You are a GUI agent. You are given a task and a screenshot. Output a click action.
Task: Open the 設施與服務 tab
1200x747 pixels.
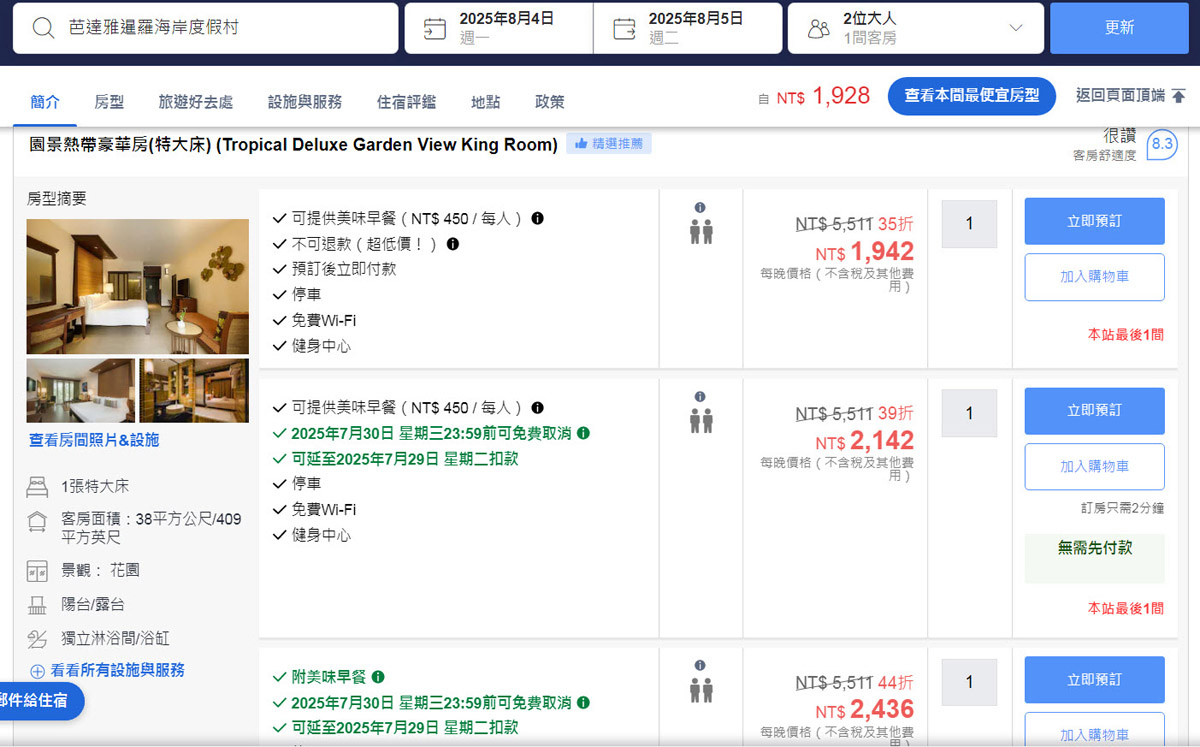[305, 102]
